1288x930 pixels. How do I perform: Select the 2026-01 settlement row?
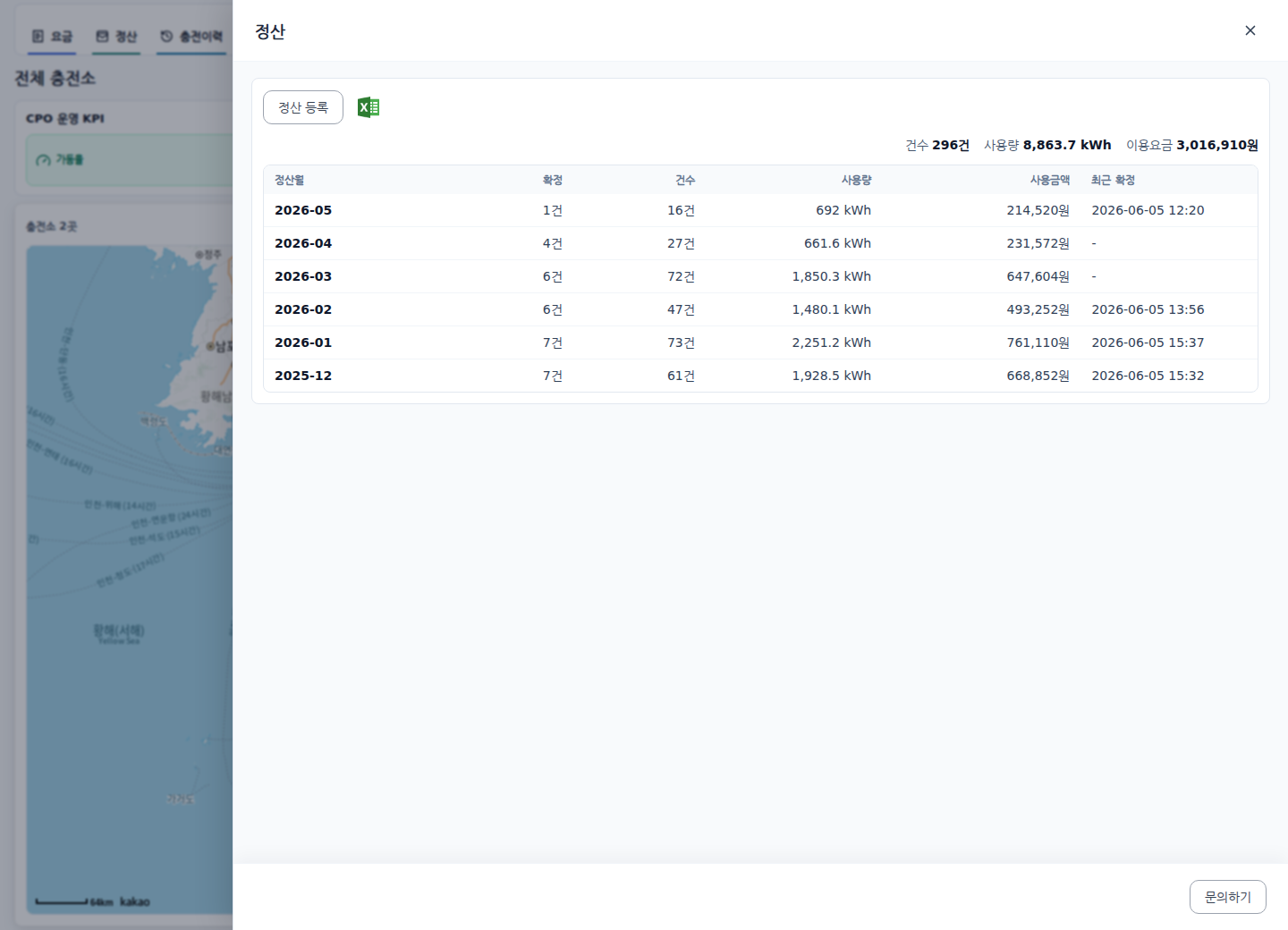point(760,342)
